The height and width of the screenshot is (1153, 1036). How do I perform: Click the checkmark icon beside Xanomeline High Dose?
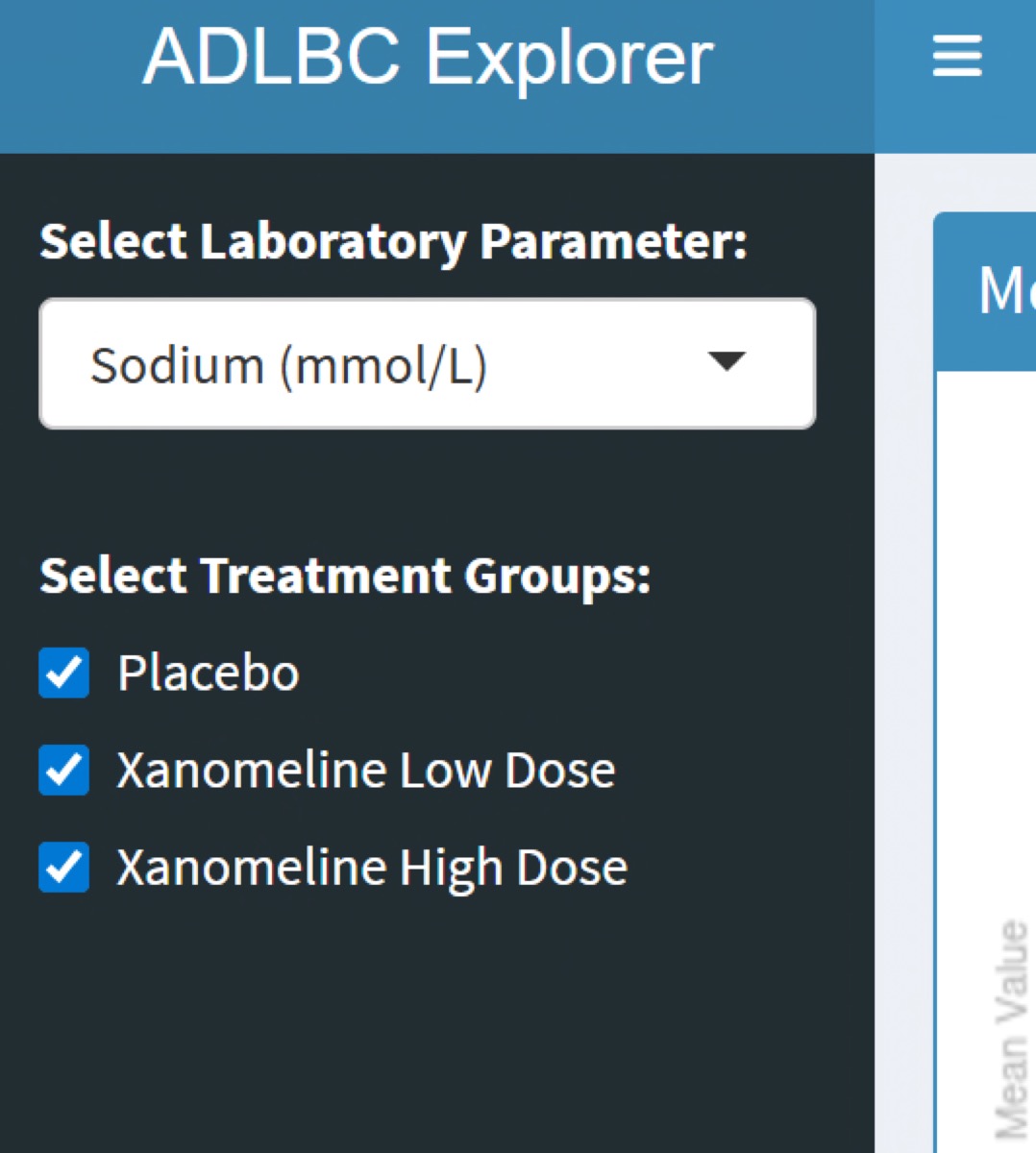click(x=64, y=867)
